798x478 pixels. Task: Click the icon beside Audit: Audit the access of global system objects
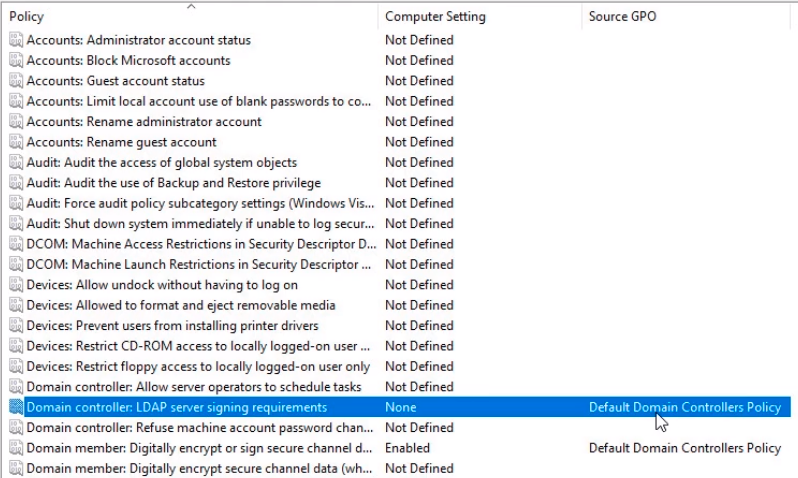click(16, 162)
